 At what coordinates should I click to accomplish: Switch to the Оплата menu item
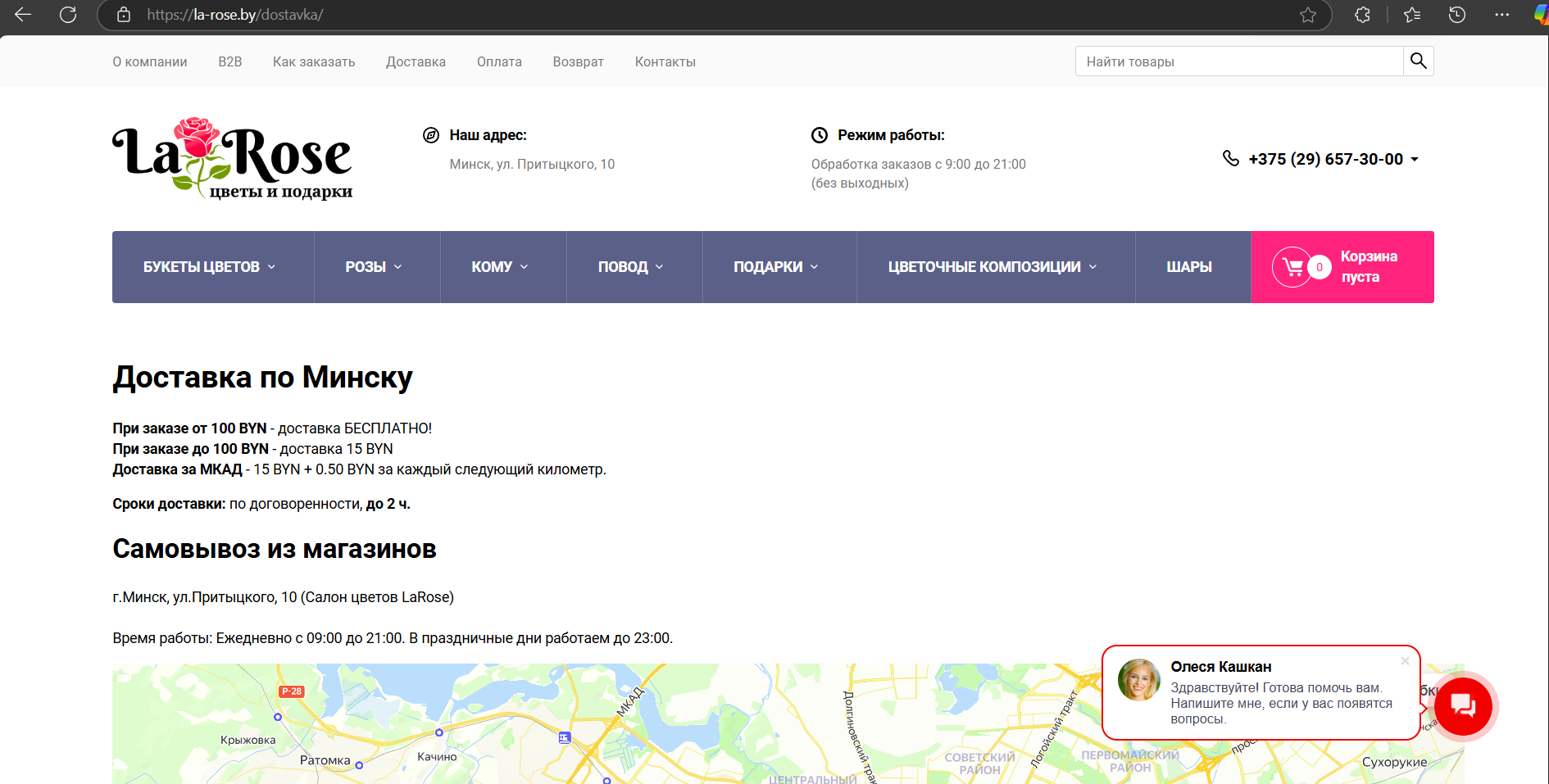pos(498,61)
